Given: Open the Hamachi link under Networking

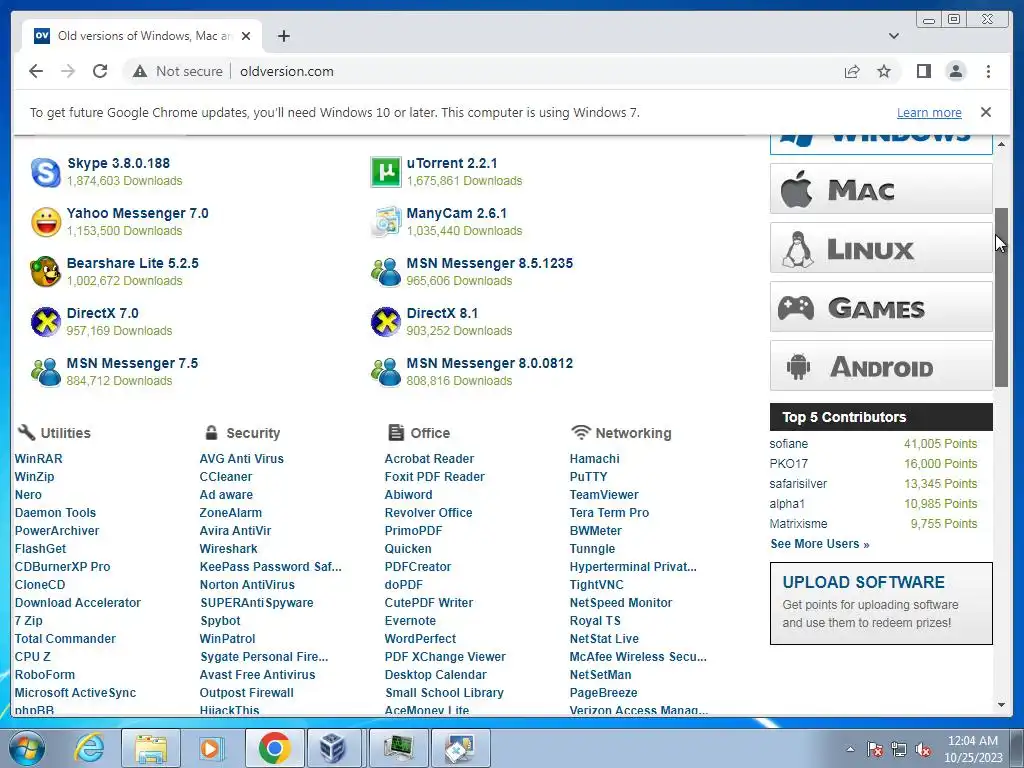Looking at the screenshot, I should [594, 458].
